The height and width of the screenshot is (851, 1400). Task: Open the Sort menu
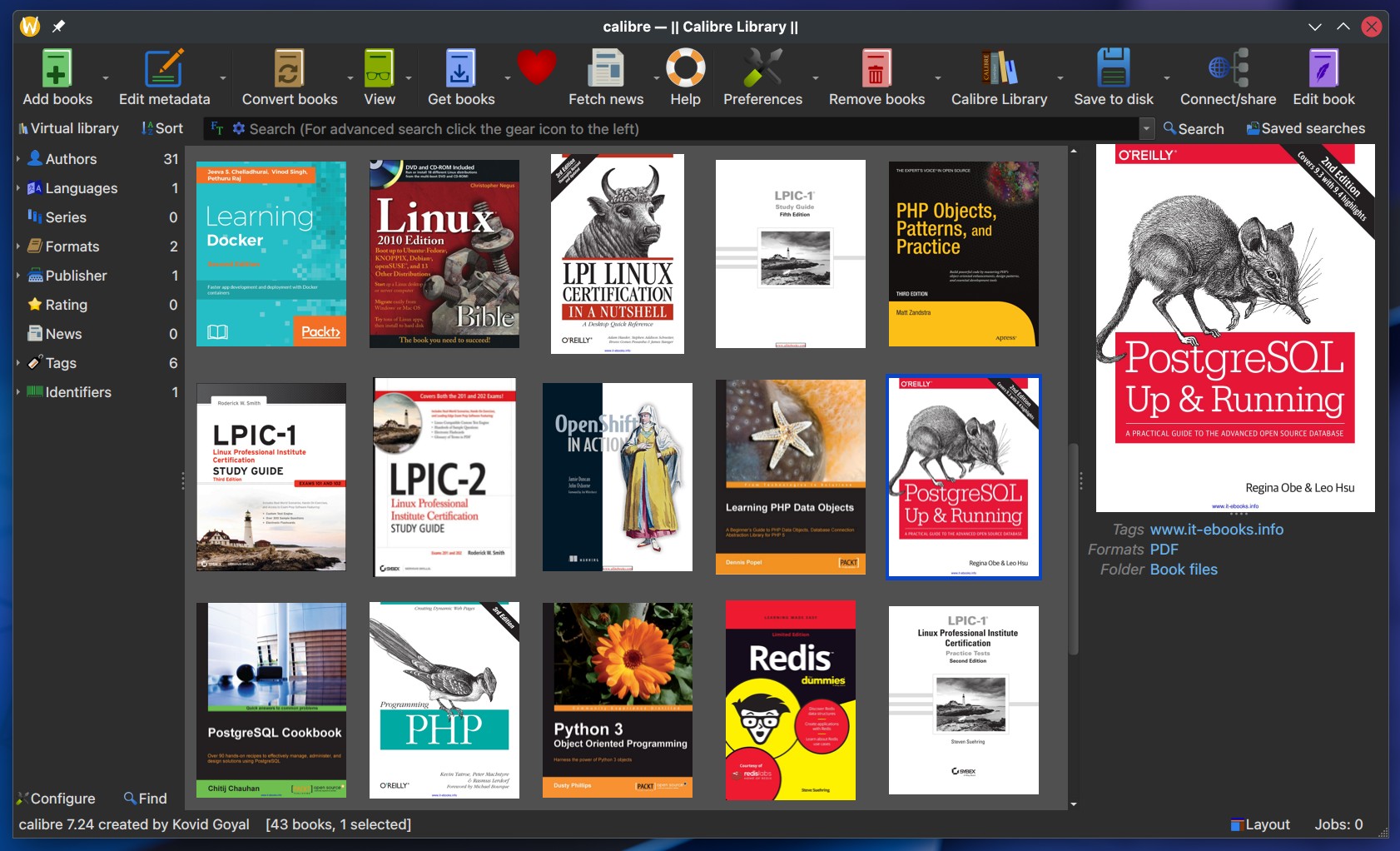[x=162, y=128]
